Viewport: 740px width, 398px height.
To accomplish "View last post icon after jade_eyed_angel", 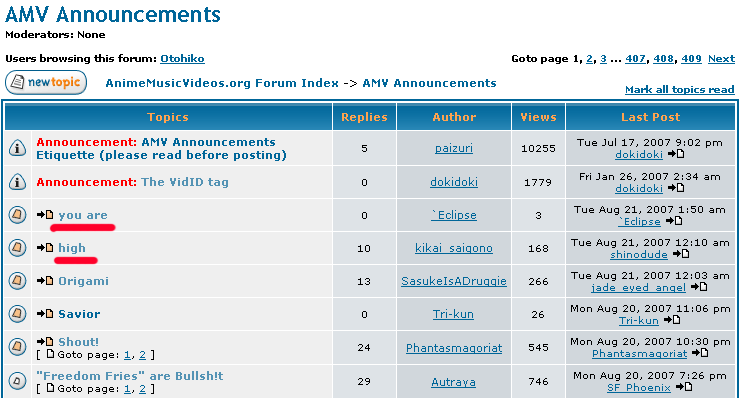I will (699, 287).
